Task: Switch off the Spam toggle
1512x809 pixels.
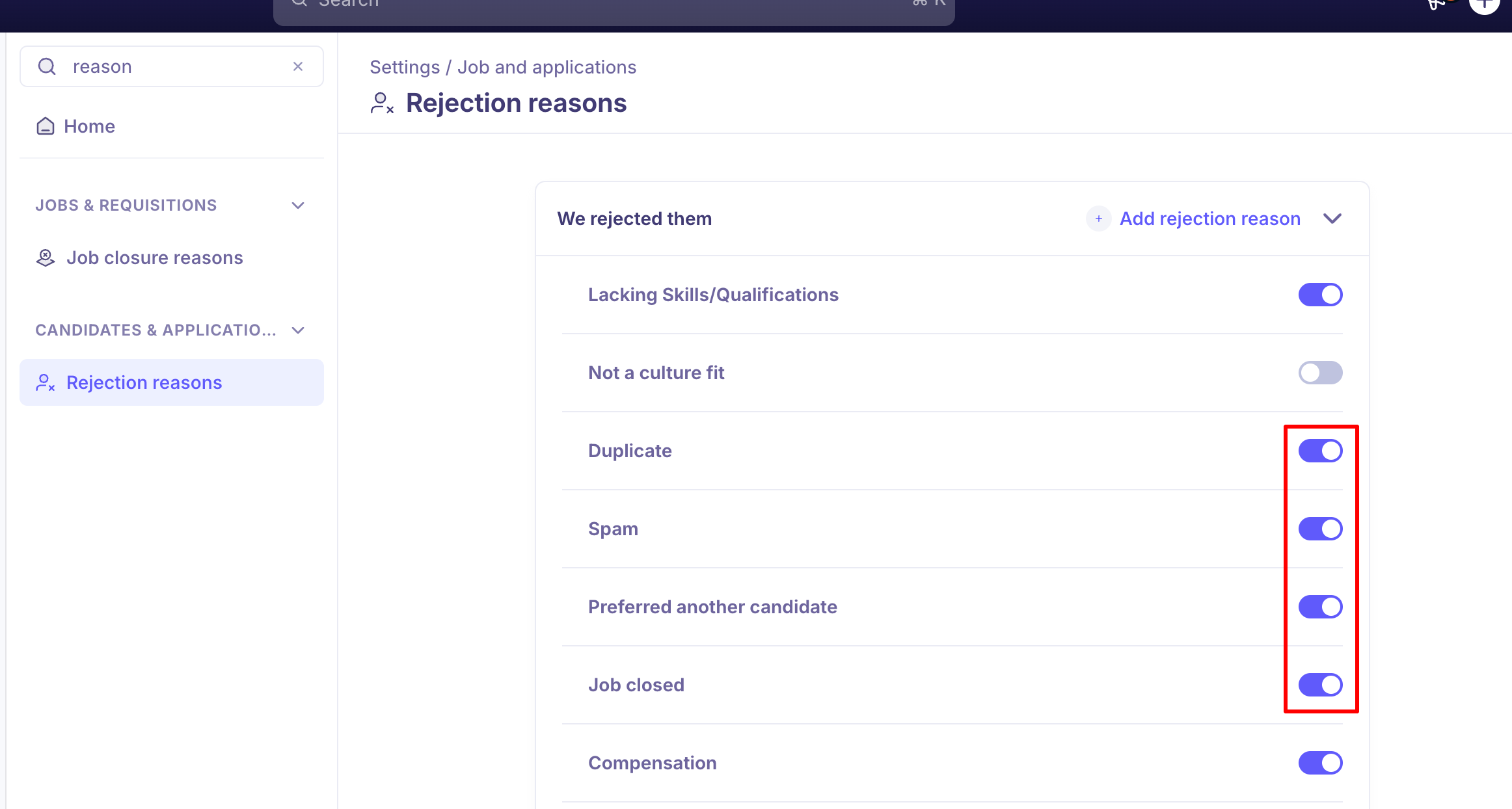Action: (x=1321, y=529)
